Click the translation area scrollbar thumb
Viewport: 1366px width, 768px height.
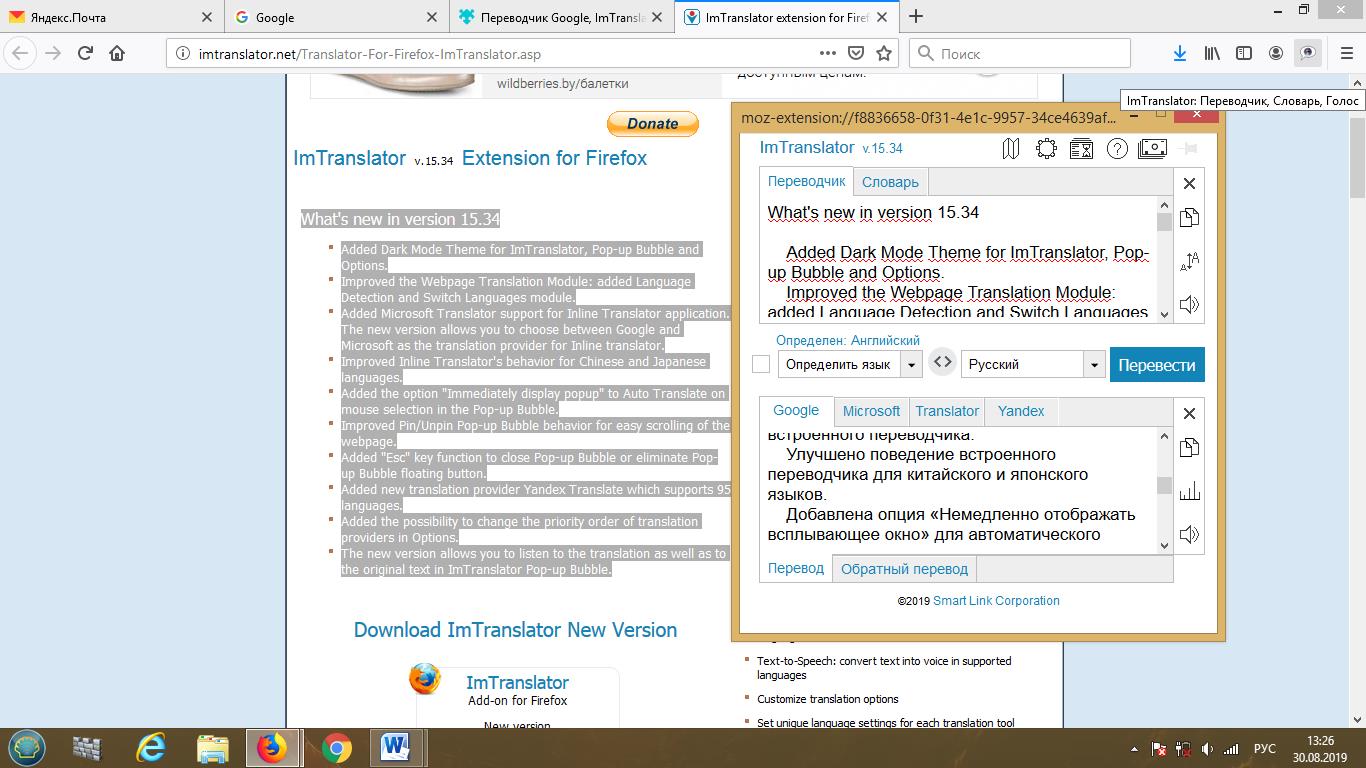[x=1164, y=486]
